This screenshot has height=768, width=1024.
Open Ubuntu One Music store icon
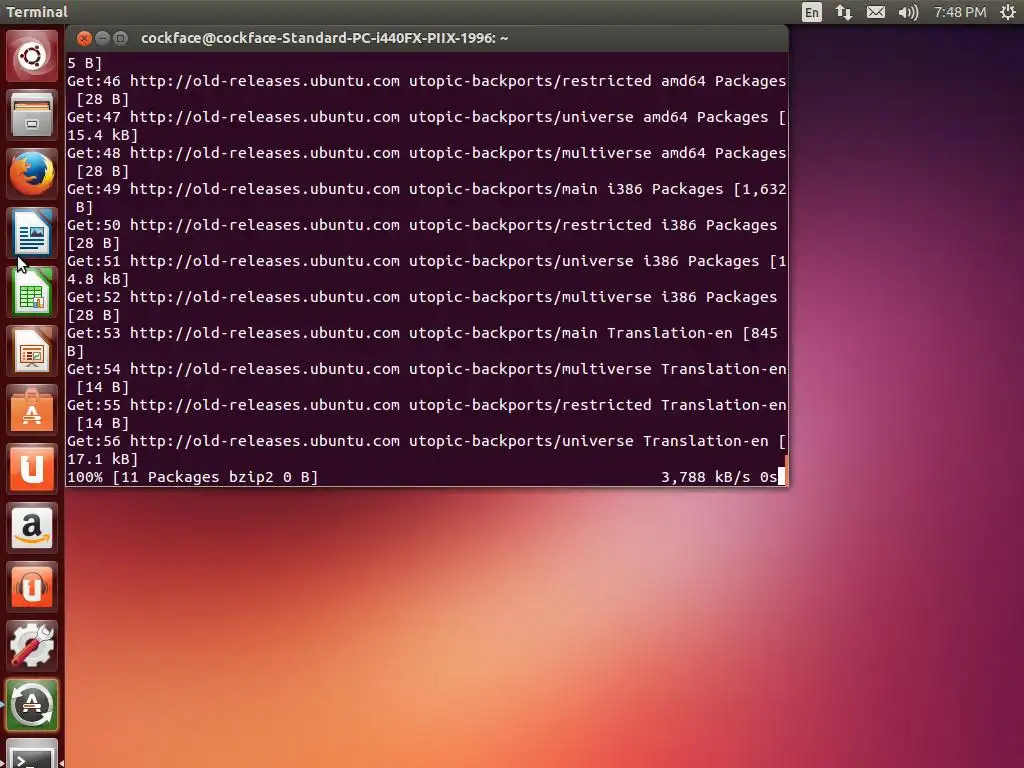point(31,586)
